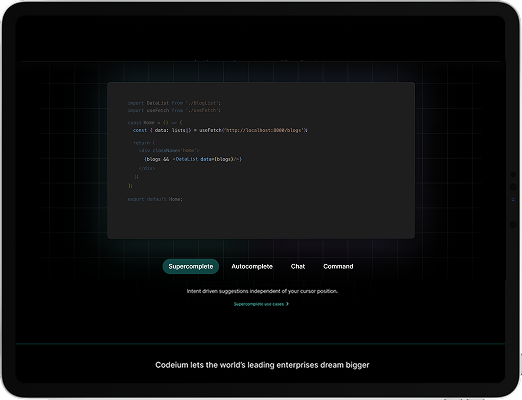Click the import useFetch code line

[174, 110]
